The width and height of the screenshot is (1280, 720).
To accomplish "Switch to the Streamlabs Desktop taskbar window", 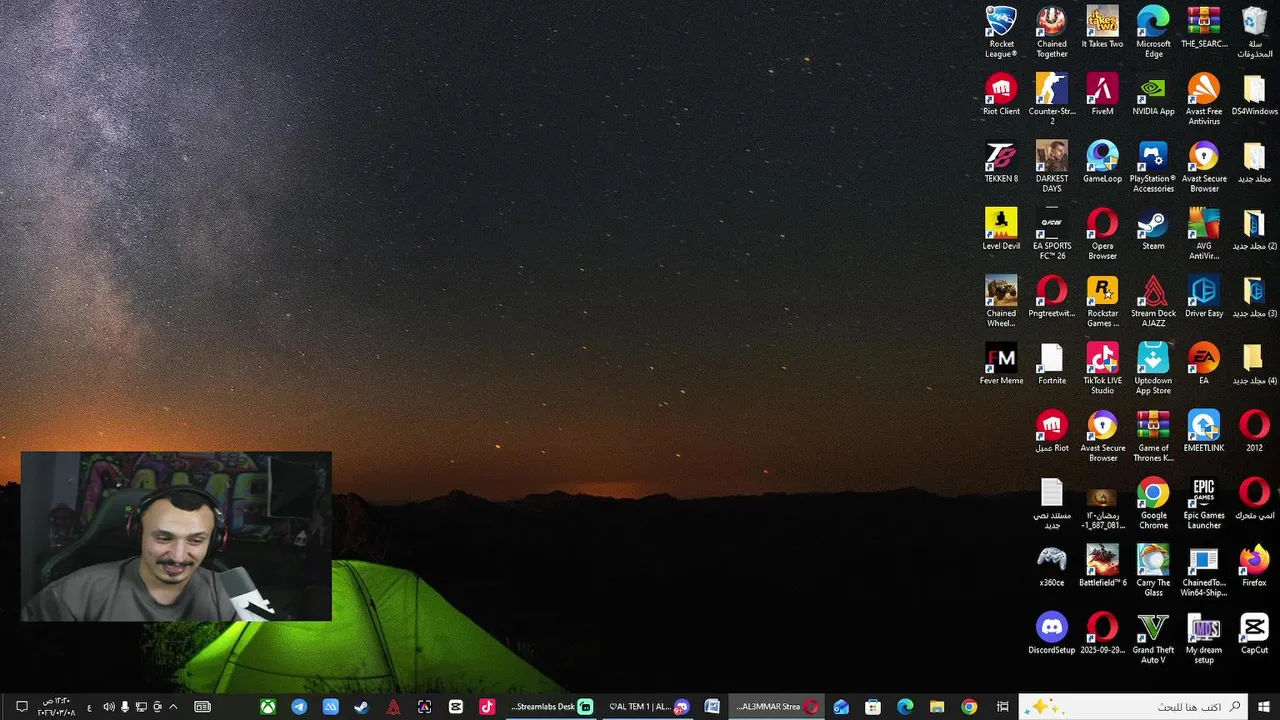I will pyautogui.click(x=552, y=707).
